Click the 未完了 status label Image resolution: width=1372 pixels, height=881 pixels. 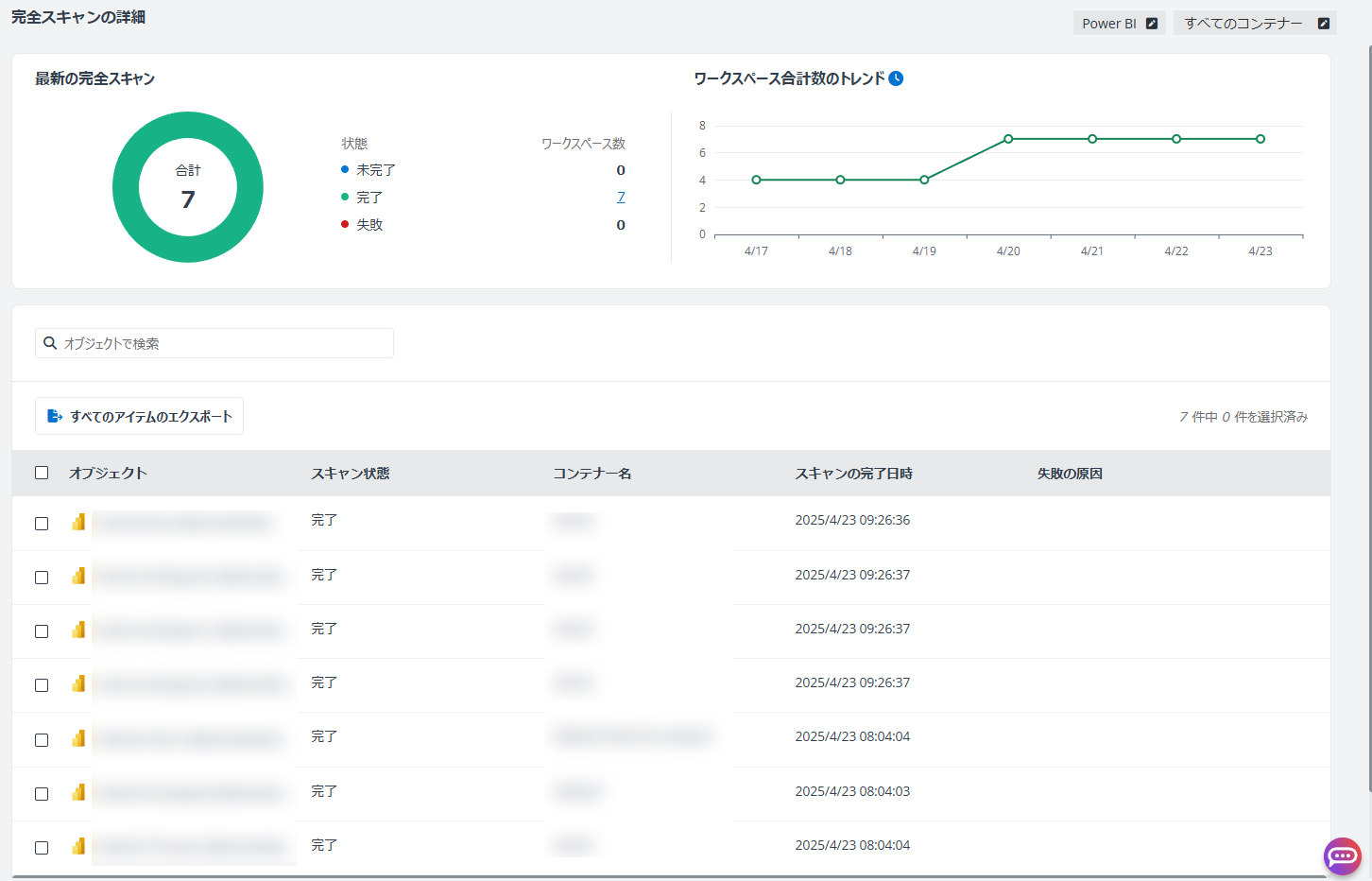pos(376,169)
